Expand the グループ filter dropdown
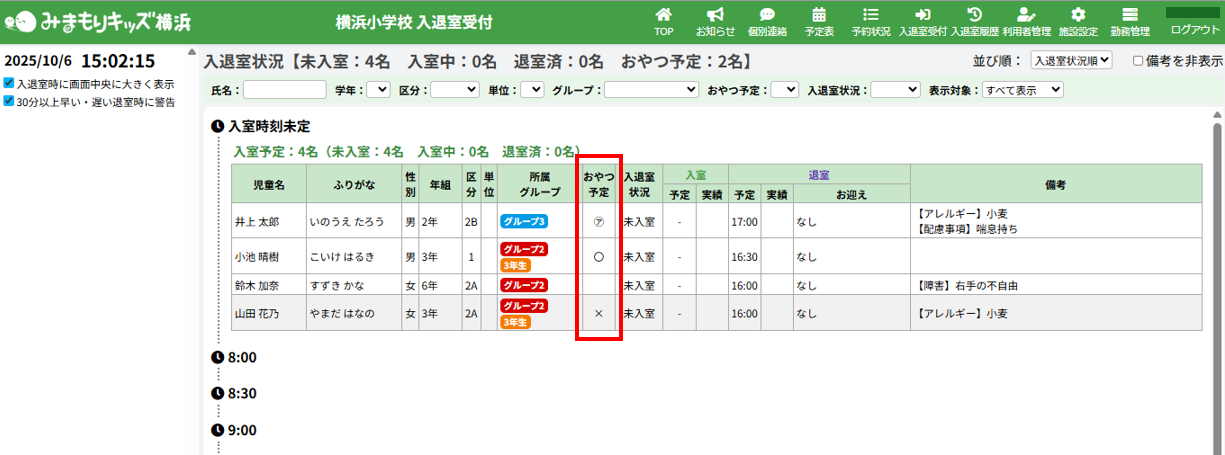Viewport: 1225px width, 455px height. pos(651,90)
